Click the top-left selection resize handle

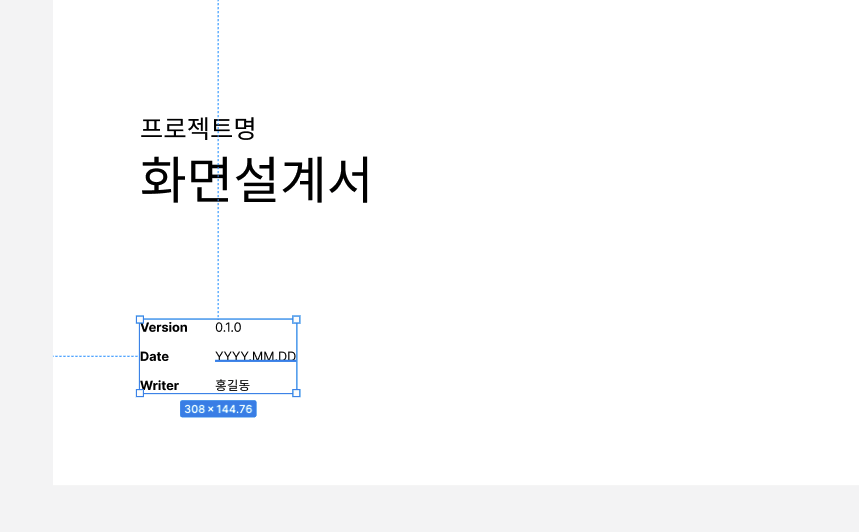[140, 319]
